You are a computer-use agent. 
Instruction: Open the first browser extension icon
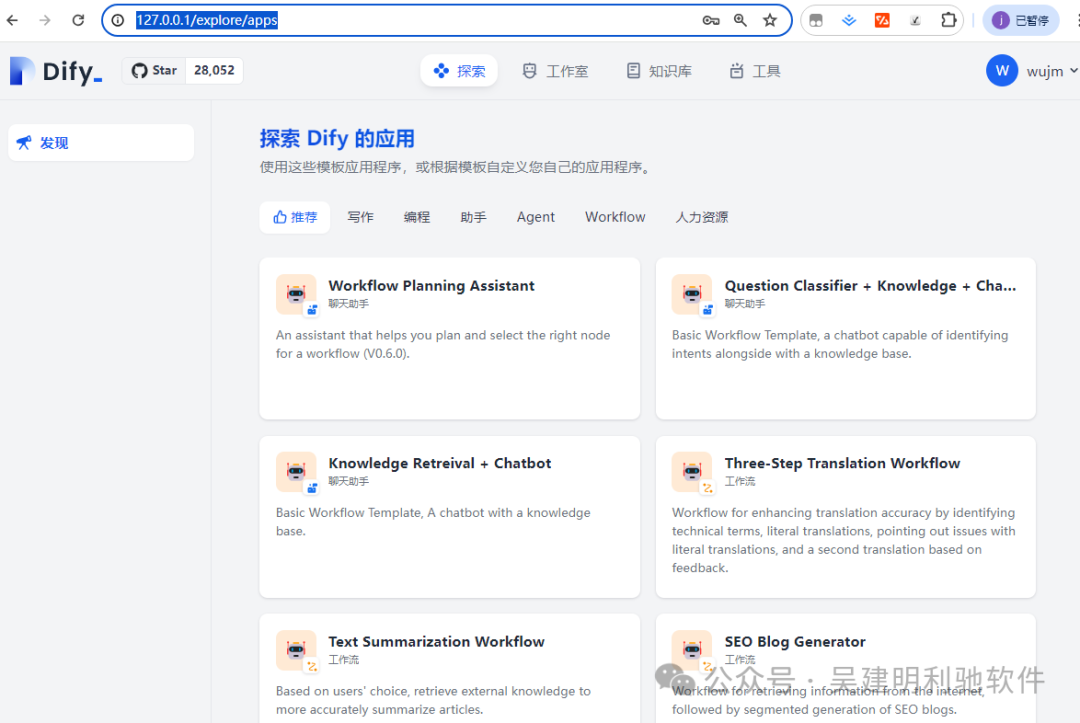[816, 20]
